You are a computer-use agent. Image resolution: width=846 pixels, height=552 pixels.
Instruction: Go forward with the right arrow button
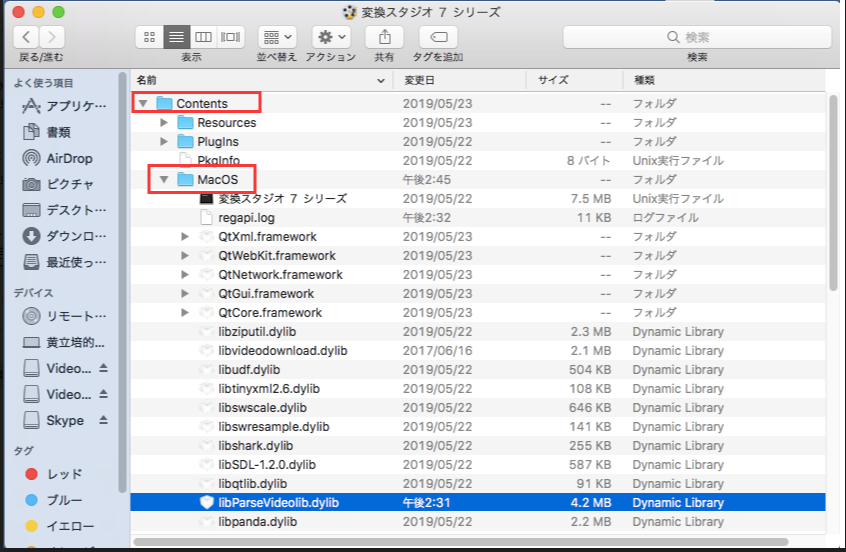coord(52,37)
